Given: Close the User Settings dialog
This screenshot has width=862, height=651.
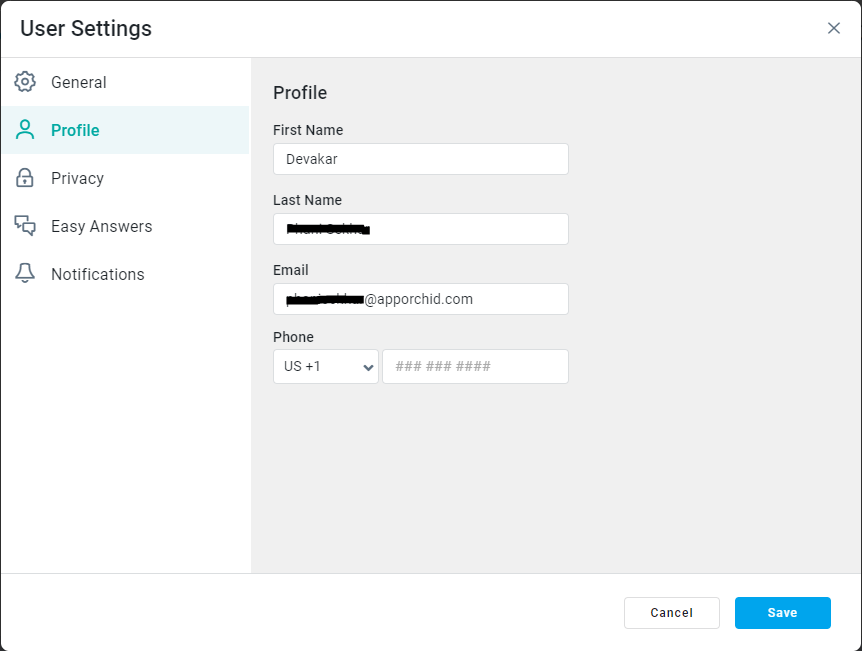Looking at the screenshot, I should click(834, 28).
